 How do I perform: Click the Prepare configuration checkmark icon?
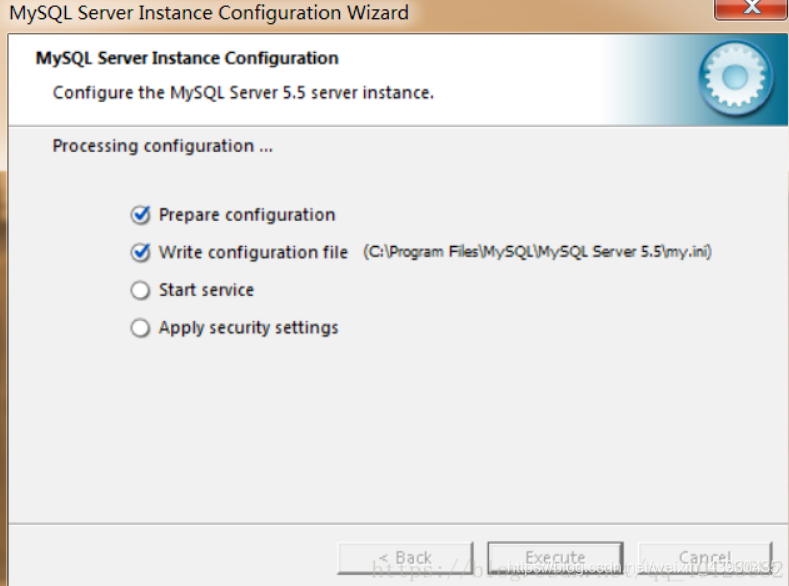(x=140, y=215)
